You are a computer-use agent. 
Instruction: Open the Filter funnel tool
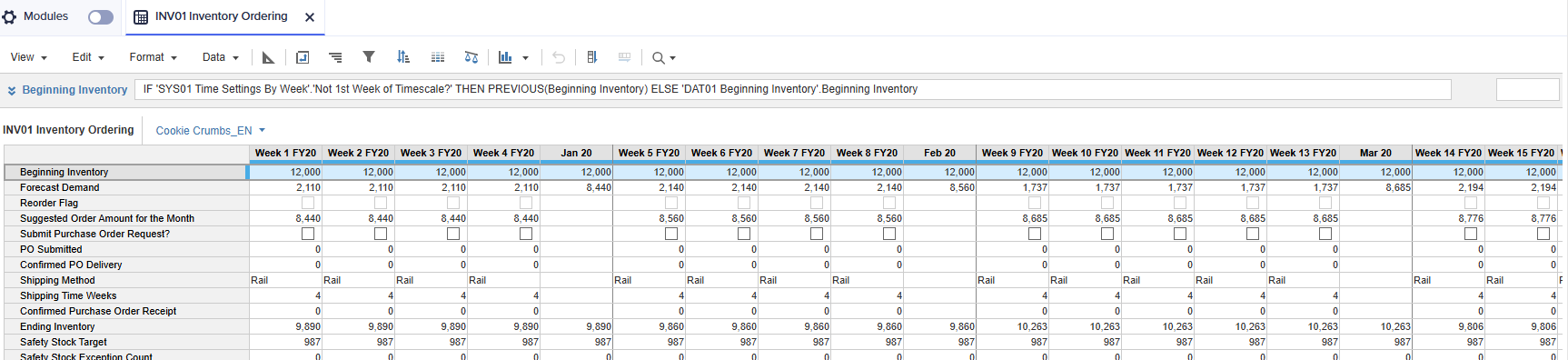pos(369,57)
